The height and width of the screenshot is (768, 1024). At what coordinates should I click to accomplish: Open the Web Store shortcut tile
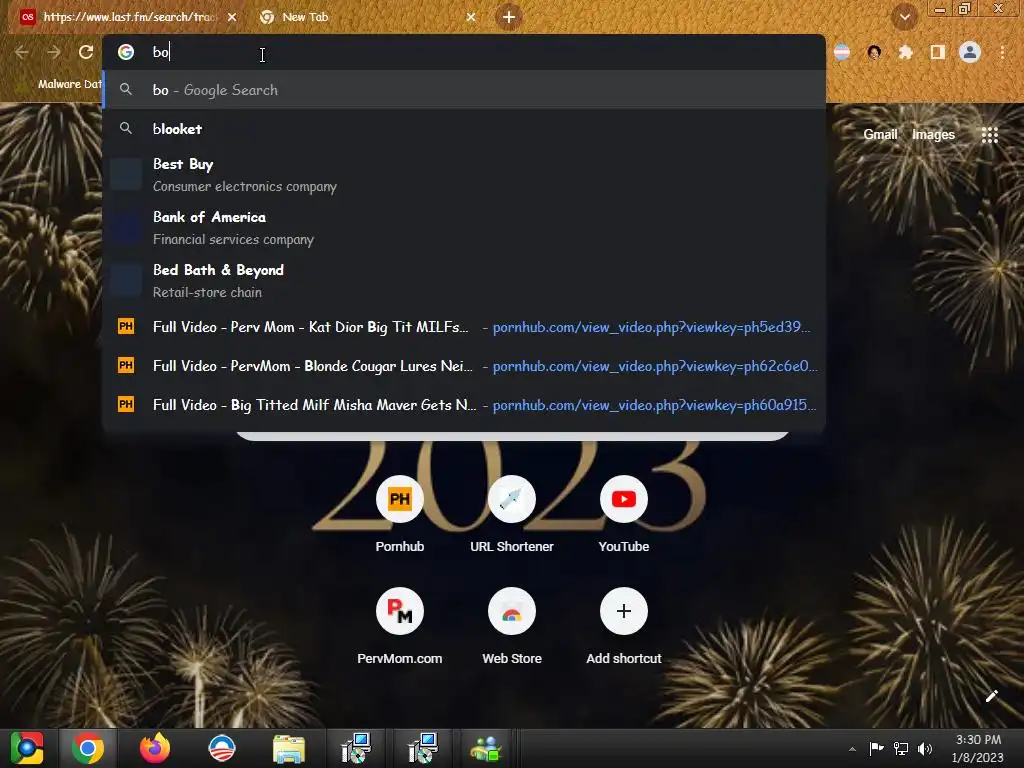pyautogui.click(x=512, y=627)
